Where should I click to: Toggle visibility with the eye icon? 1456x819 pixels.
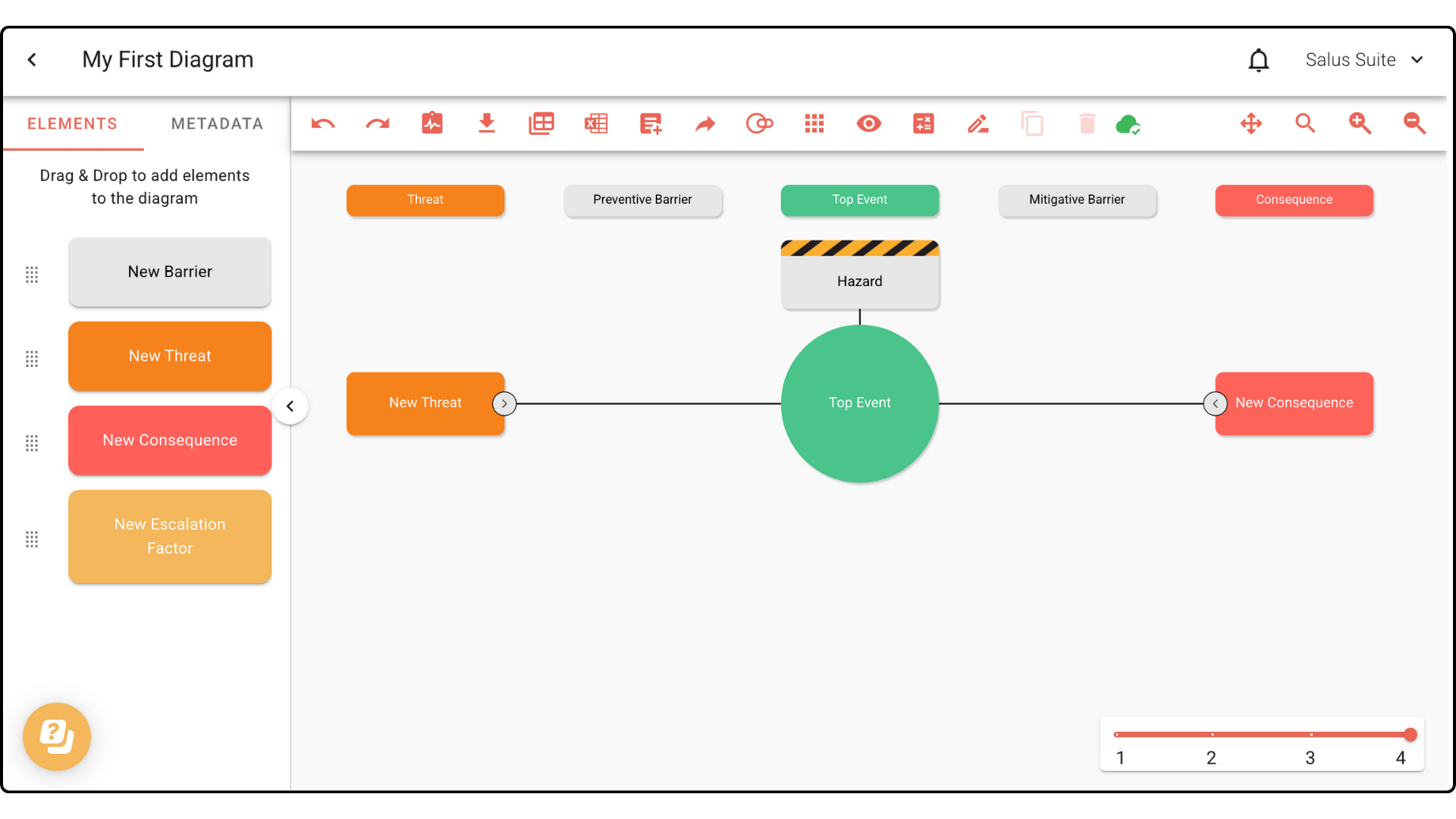click(869, 124)
